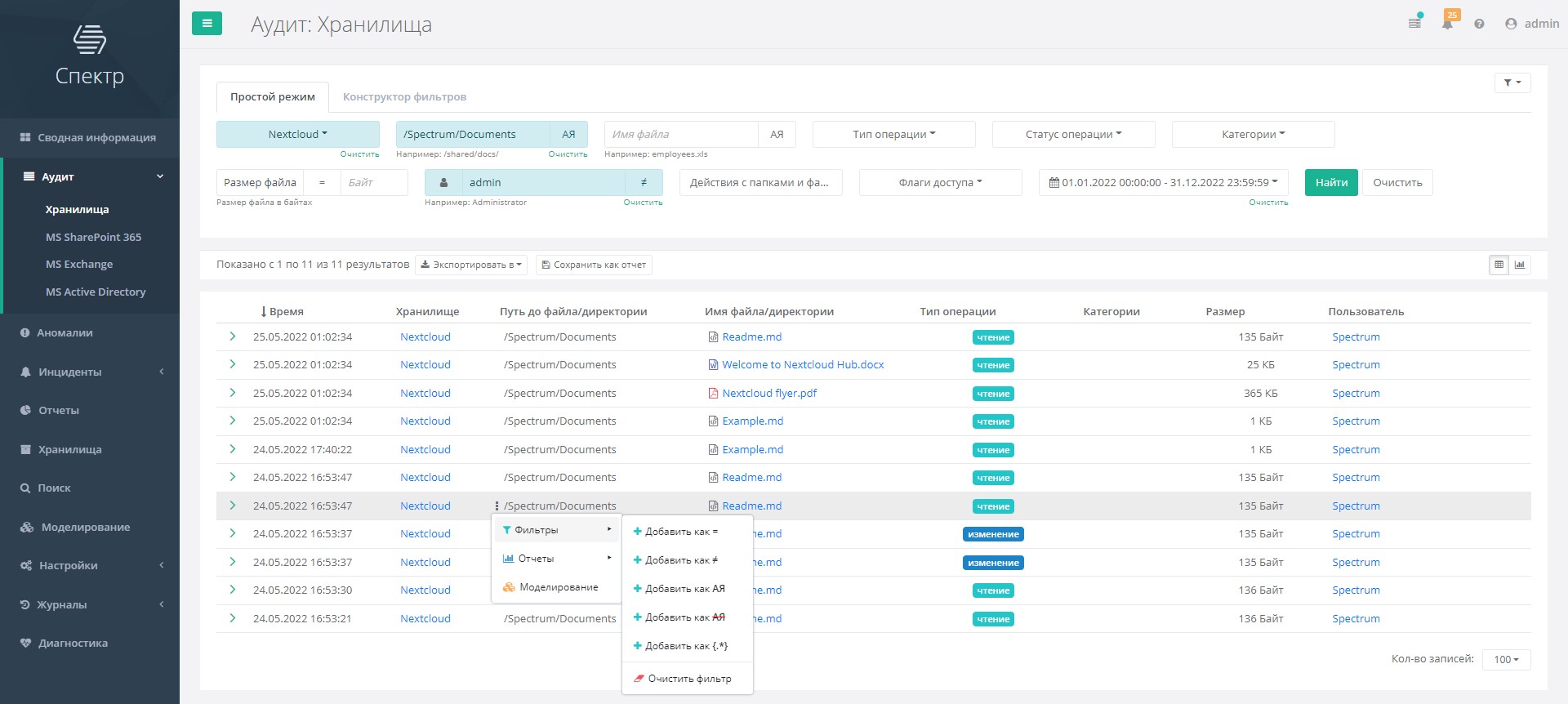Image resolution: width=1568 pixels, height=704 pixels.
Task: Open the Nextcloud flyer.pdf file link
Action: click(x=768, y=393)
